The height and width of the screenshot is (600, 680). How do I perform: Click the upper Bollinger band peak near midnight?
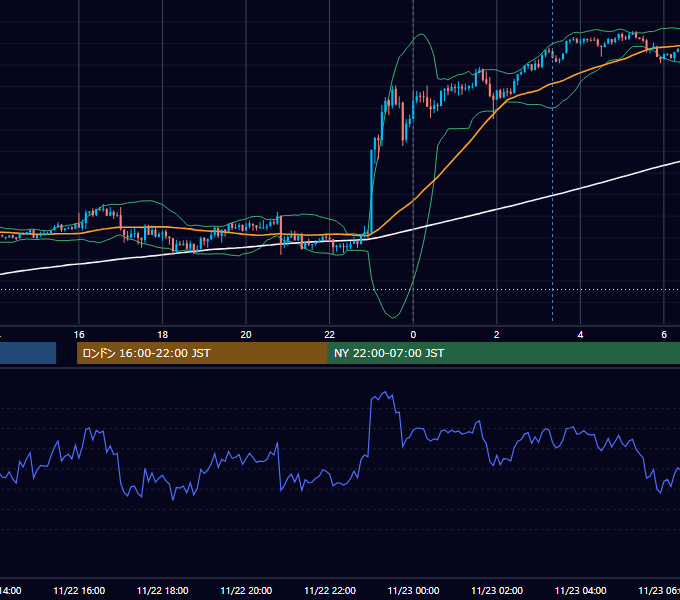(420, 34)
